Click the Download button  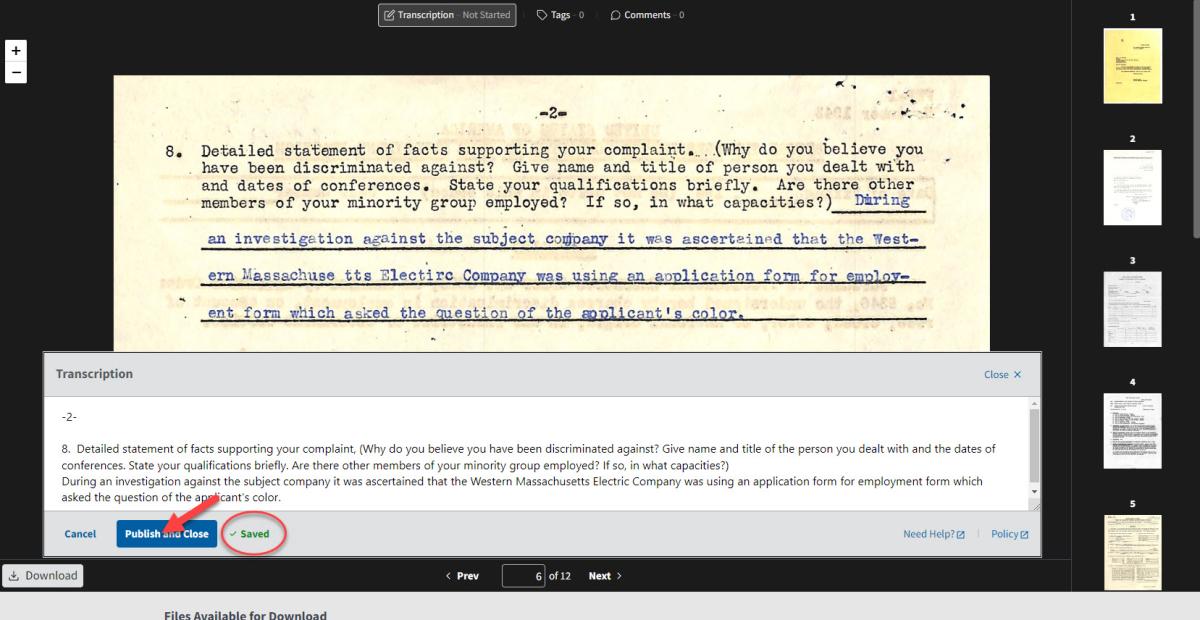point(43,576)
